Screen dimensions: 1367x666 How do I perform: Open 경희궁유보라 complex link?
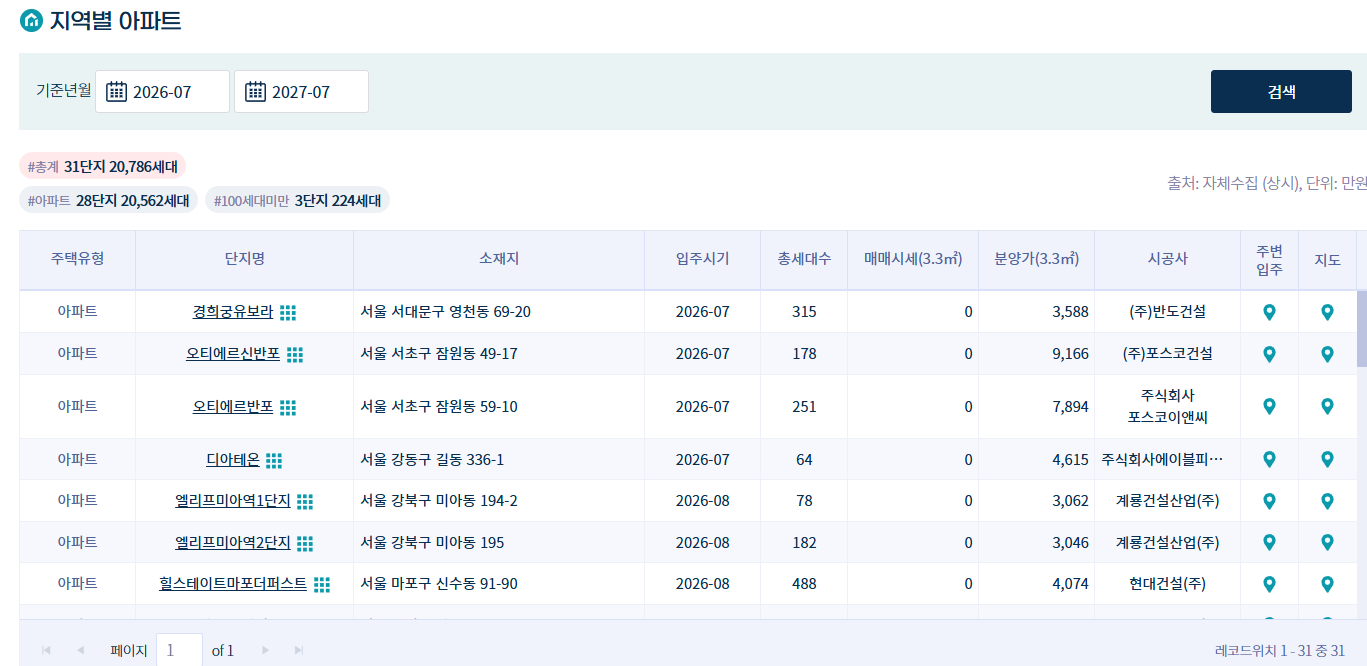tap(233, 312)
